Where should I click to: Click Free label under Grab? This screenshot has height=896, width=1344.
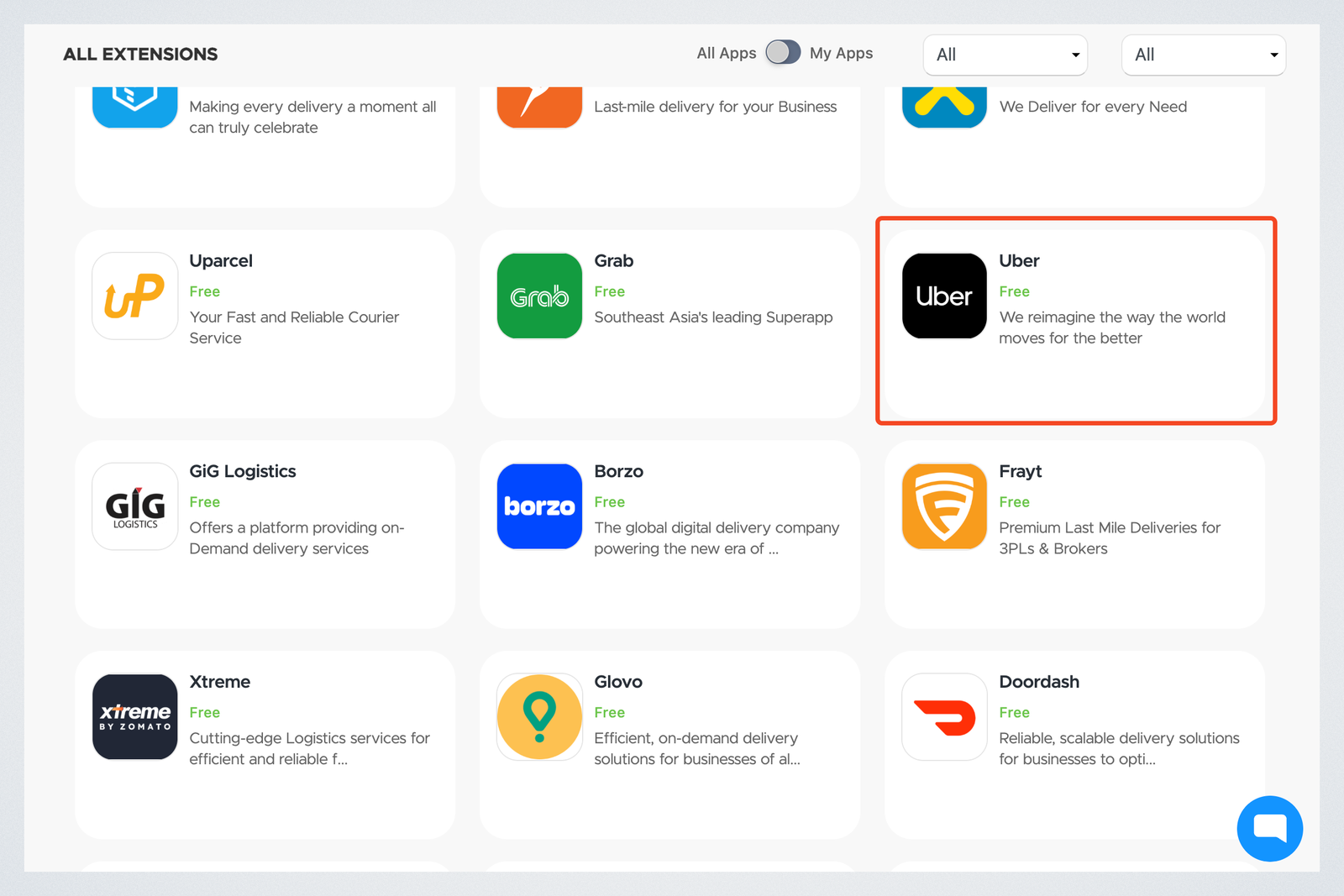click(x=609, y=291)
